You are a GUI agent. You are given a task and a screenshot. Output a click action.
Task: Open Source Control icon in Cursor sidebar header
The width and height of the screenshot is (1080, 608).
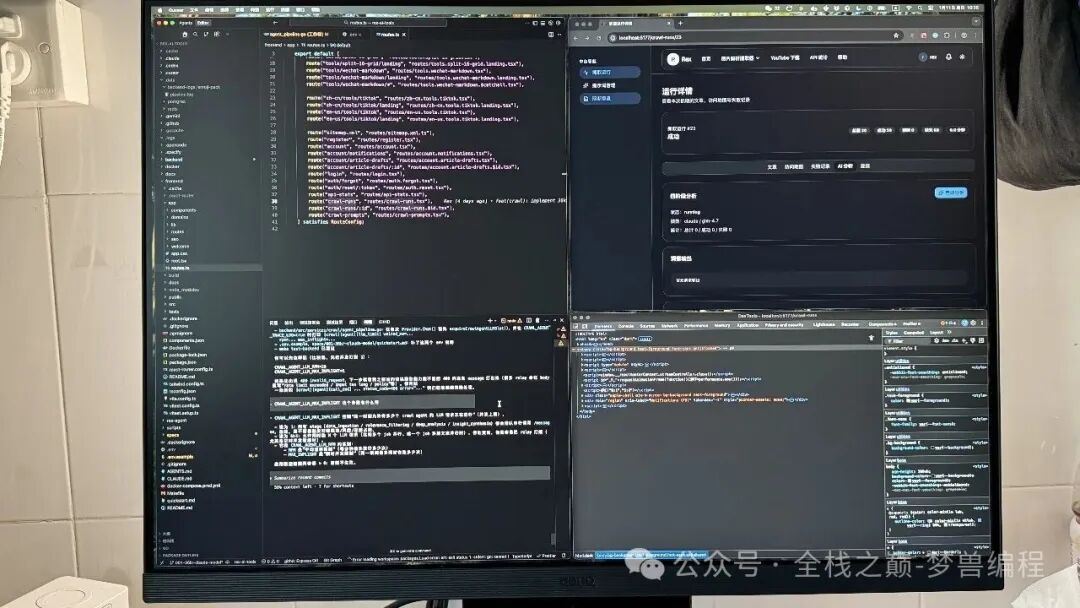point(206,34)
